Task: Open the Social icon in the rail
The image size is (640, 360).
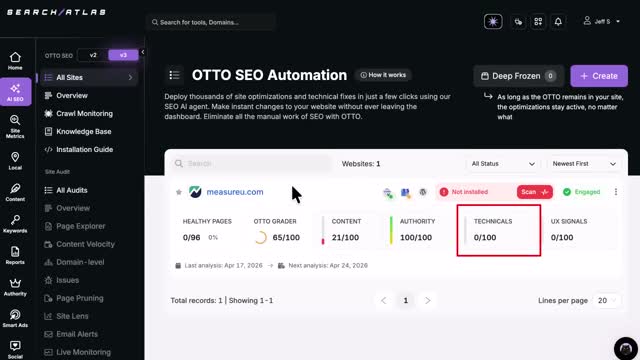Action: (x=15, y=349)
